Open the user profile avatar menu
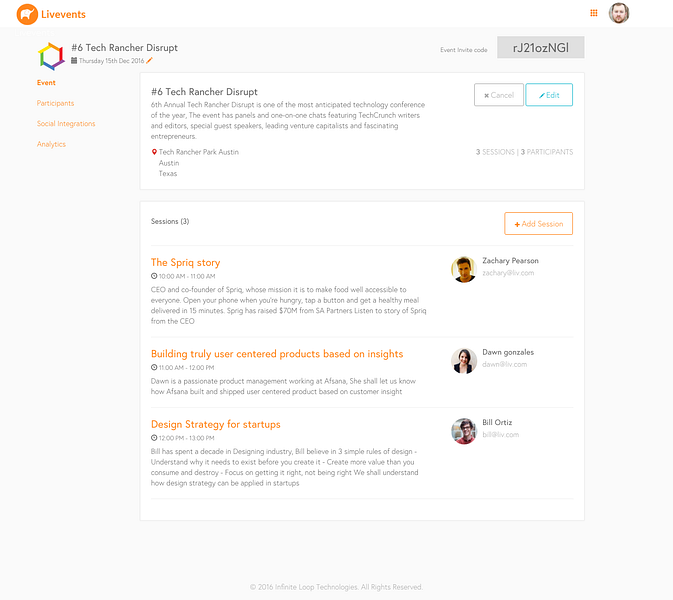This screenshot has width=673, height=600. pyautogui.click(x=619, y=13)
